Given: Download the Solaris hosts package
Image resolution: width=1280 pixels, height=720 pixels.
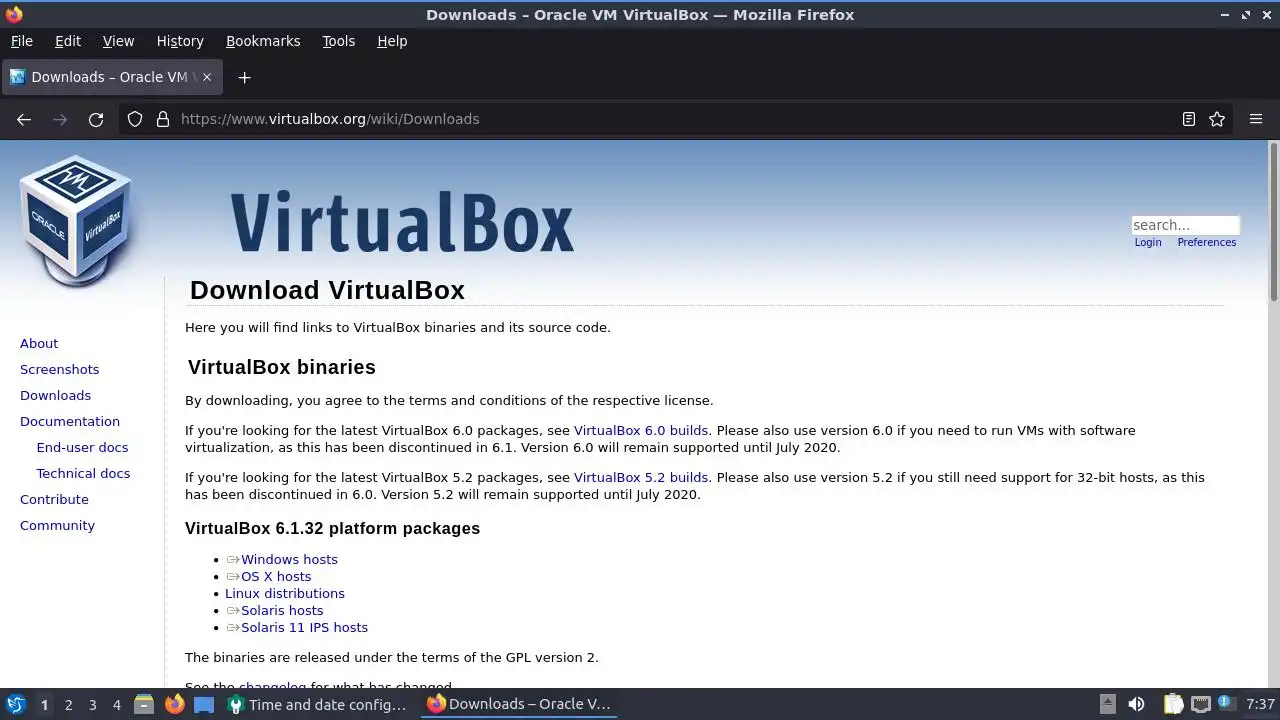Looking at the screenshot, I should 282,610.
